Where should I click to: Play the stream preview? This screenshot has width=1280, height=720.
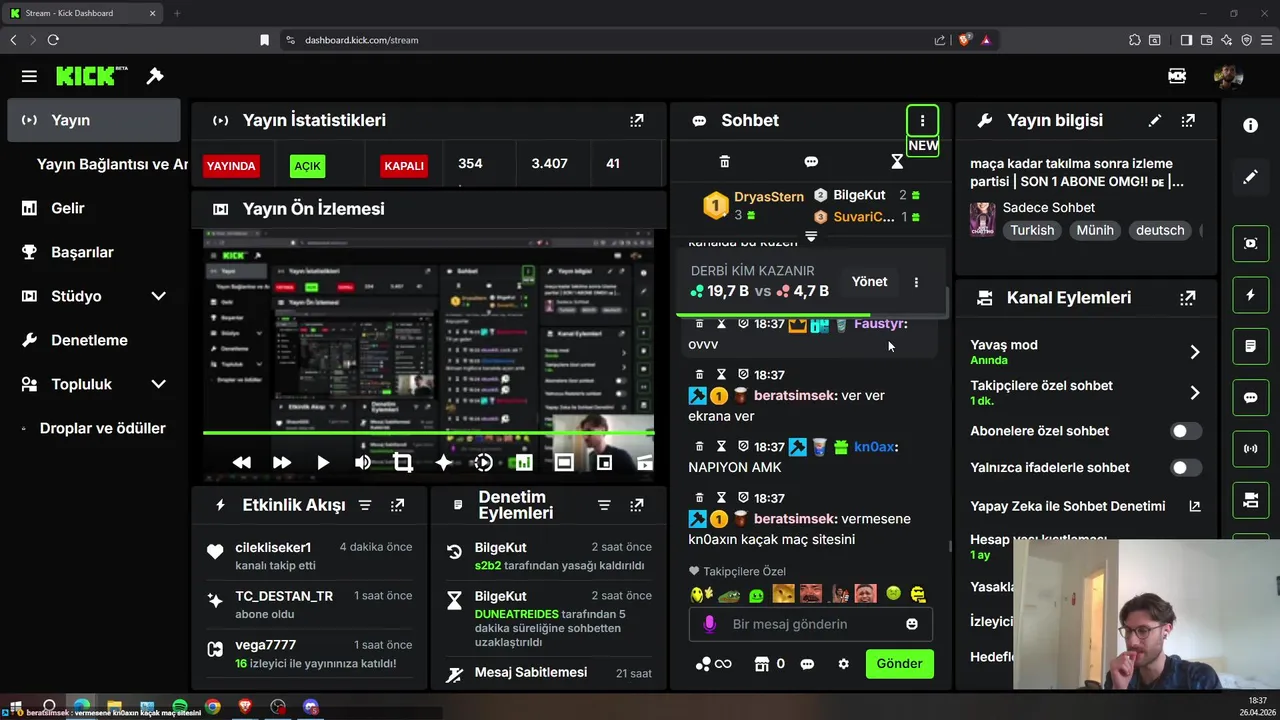[322, 462]
